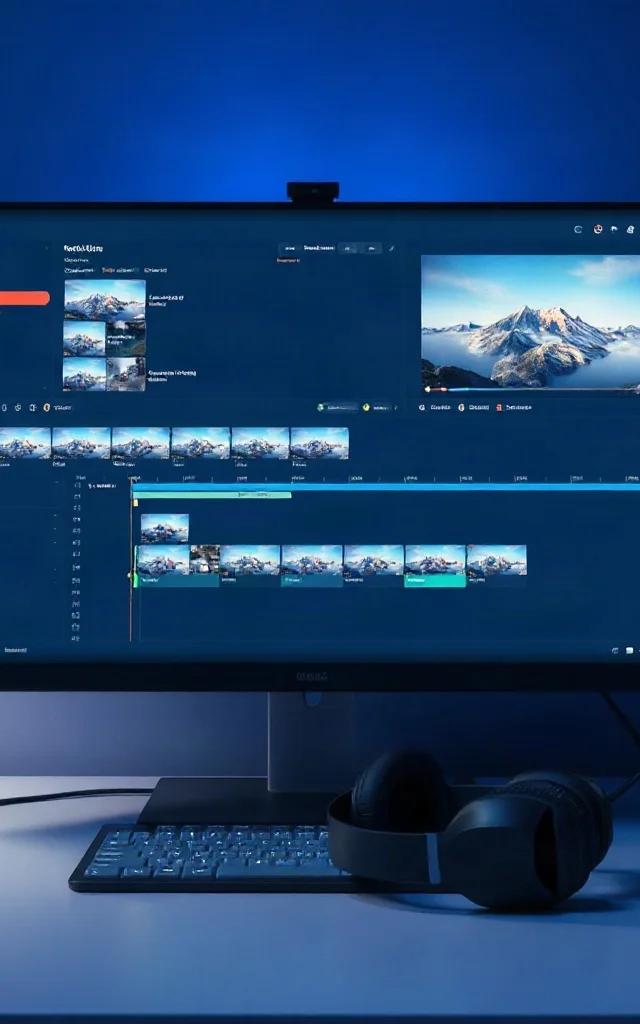Click the first icon at the bottom-right of the editor
This screenshot has height=1024, width=640.
[615, 651]
